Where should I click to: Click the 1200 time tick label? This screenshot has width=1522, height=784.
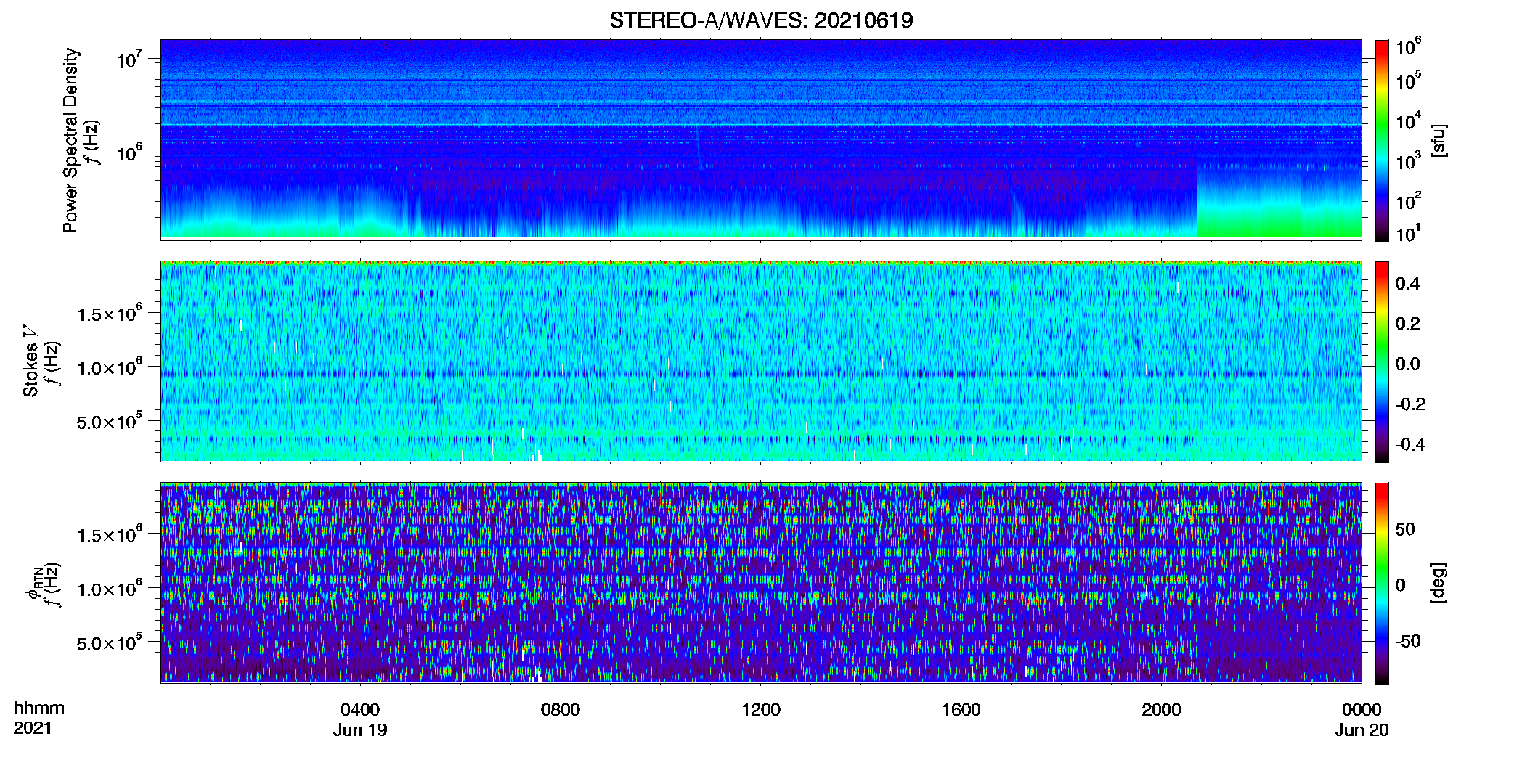[761, 710]
